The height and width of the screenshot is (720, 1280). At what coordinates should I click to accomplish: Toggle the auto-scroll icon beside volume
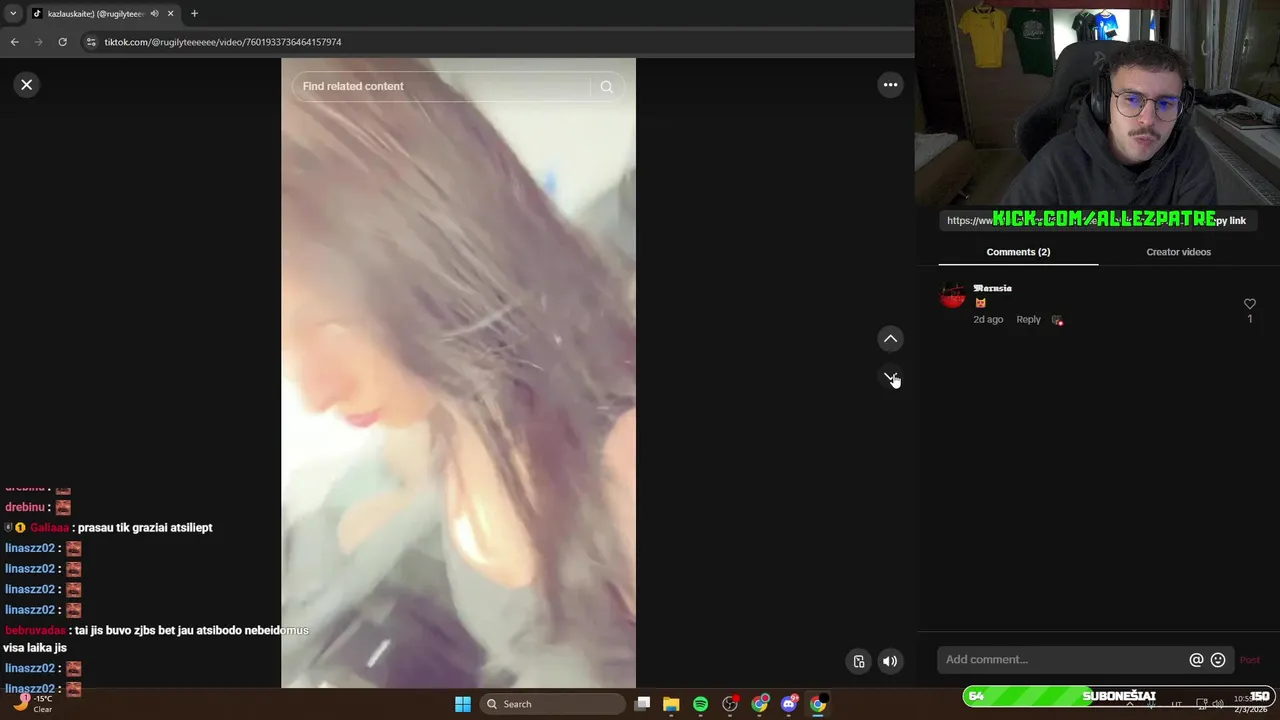coord(859,661)
